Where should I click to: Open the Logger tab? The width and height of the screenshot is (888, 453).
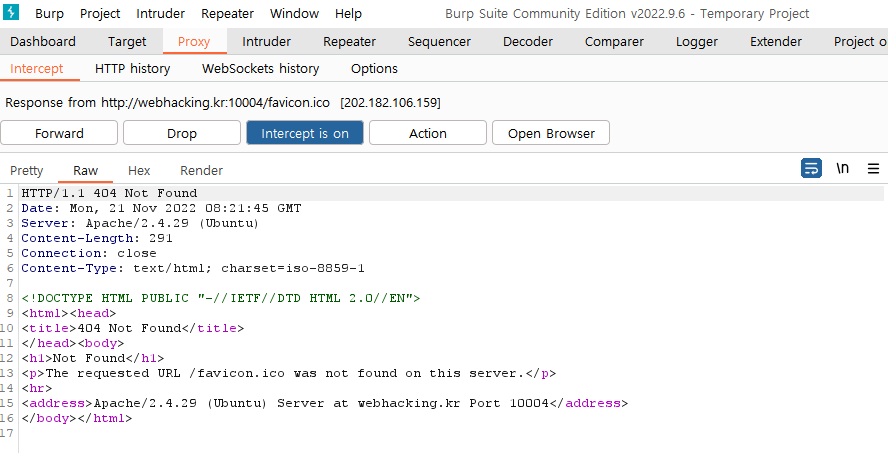[697, 41]
